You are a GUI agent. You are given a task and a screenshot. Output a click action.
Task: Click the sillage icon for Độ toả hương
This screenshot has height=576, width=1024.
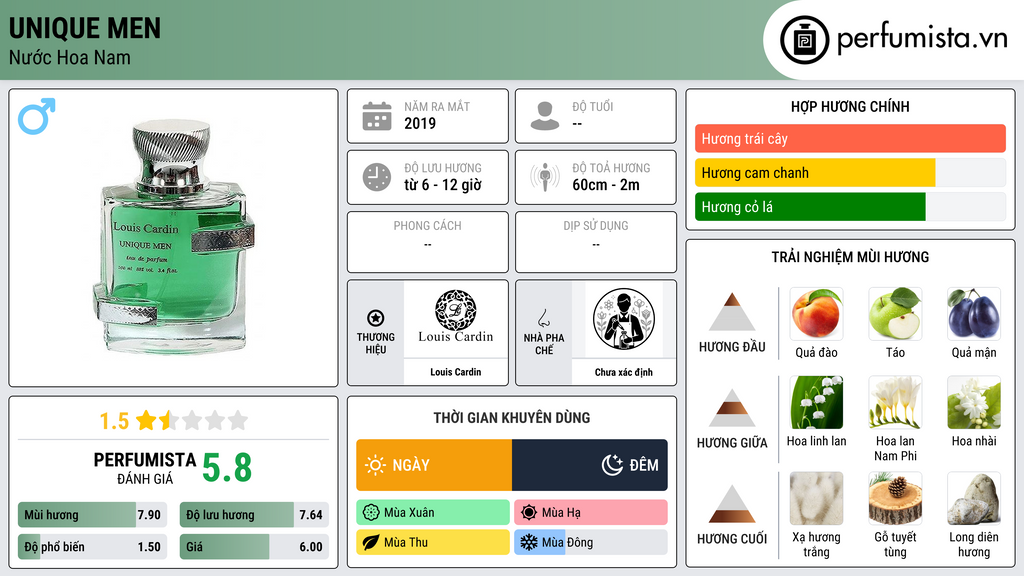(545, 177)
